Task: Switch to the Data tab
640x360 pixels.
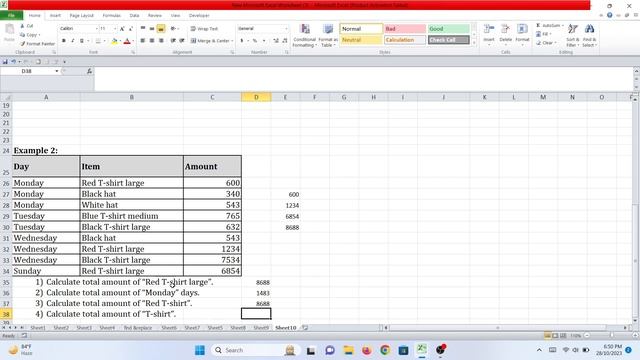Action: click(x=134, y=16)
